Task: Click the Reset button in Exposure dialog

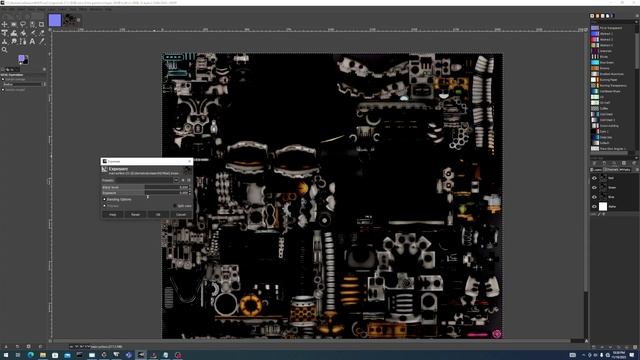Action: [135, 214]
